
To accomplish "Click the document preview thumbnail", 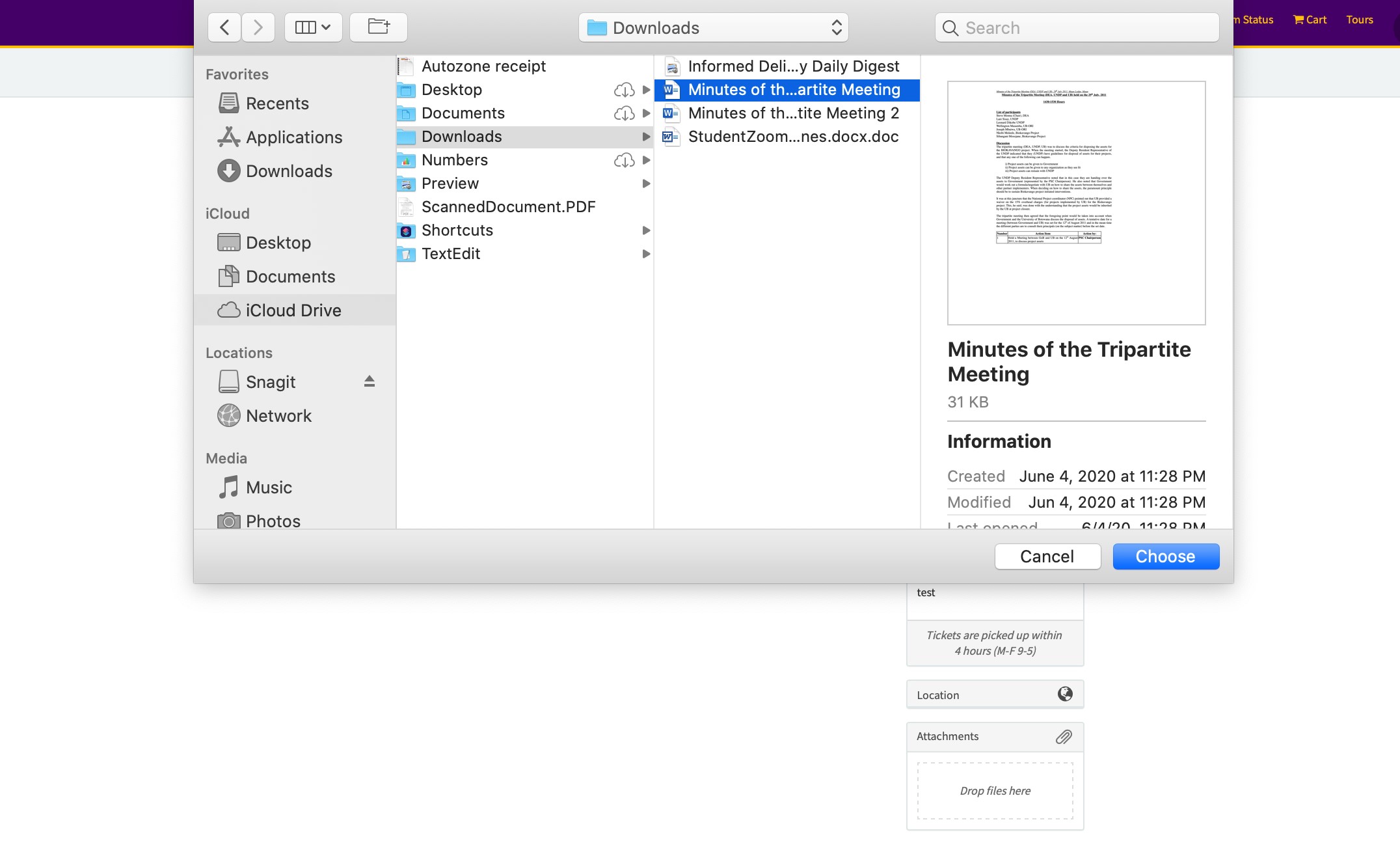I will click(x=1076, y=203).
